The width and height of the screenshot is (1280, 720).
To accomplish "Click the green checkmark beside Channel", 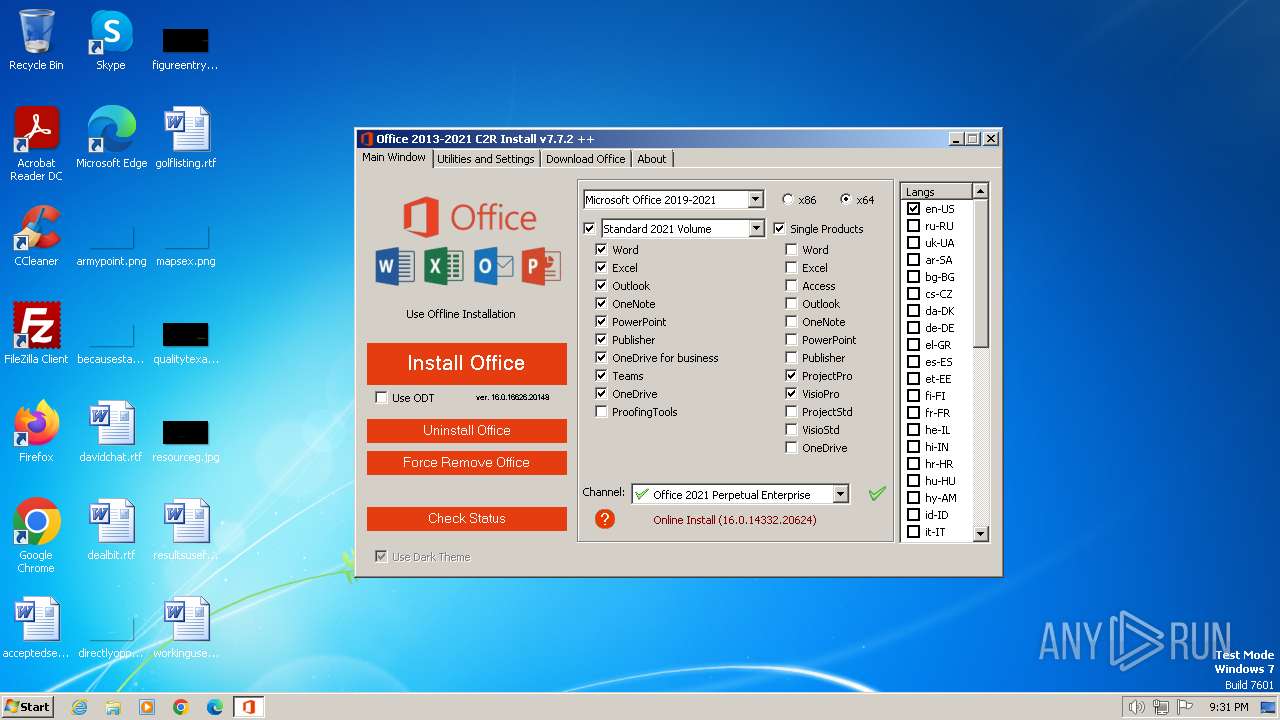I will (x=877, y=494).
